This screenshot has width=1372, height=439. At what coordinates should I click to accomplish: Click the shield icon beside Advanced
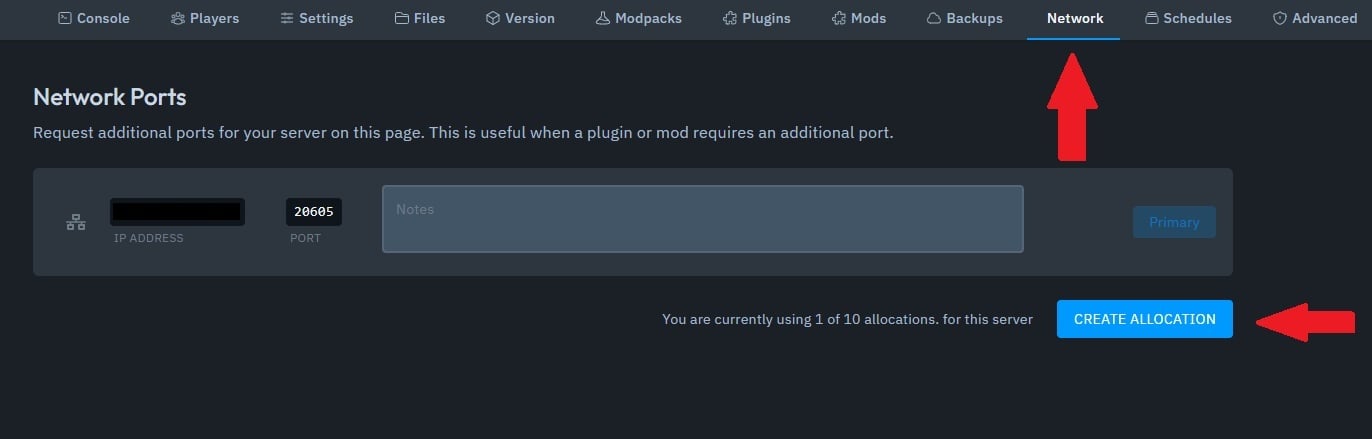[1279, 18]
